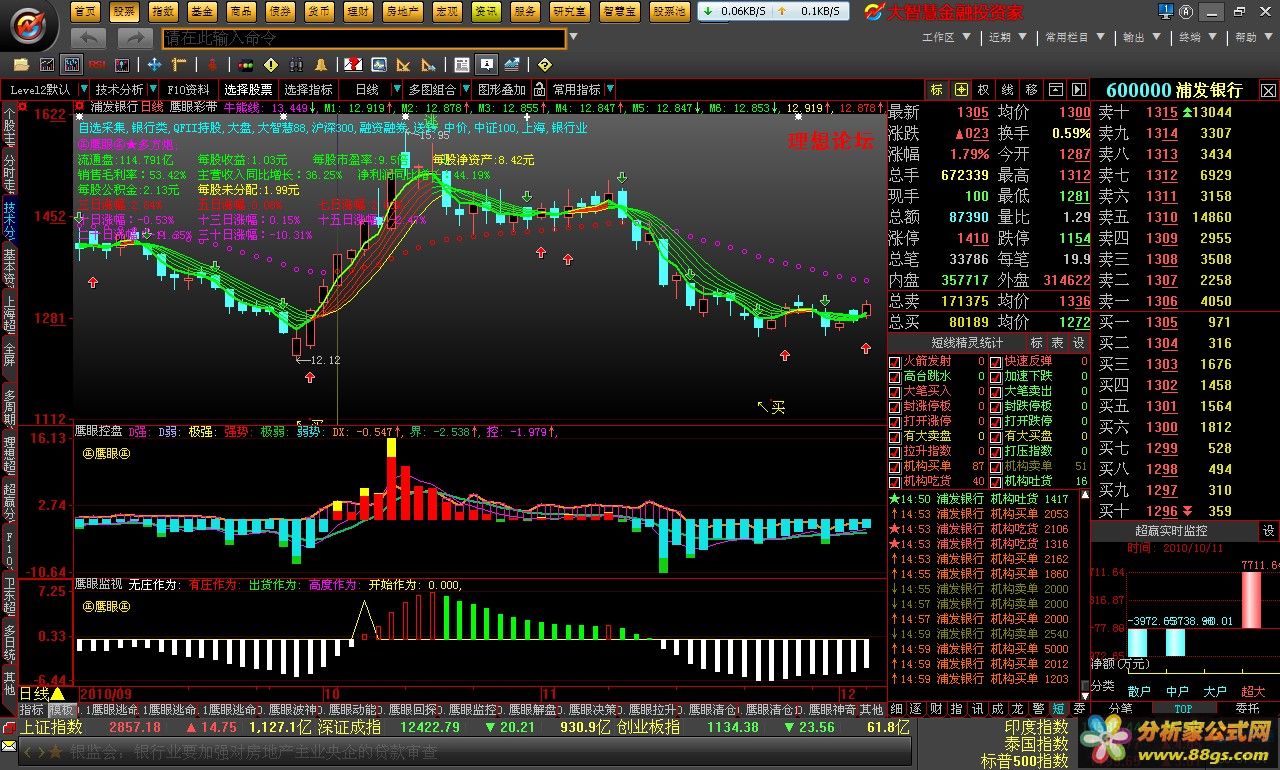Screen dimensions: 1280x770
Task: Click 设 in the 超赢实时监控 header
Action: click(1268, 531)
